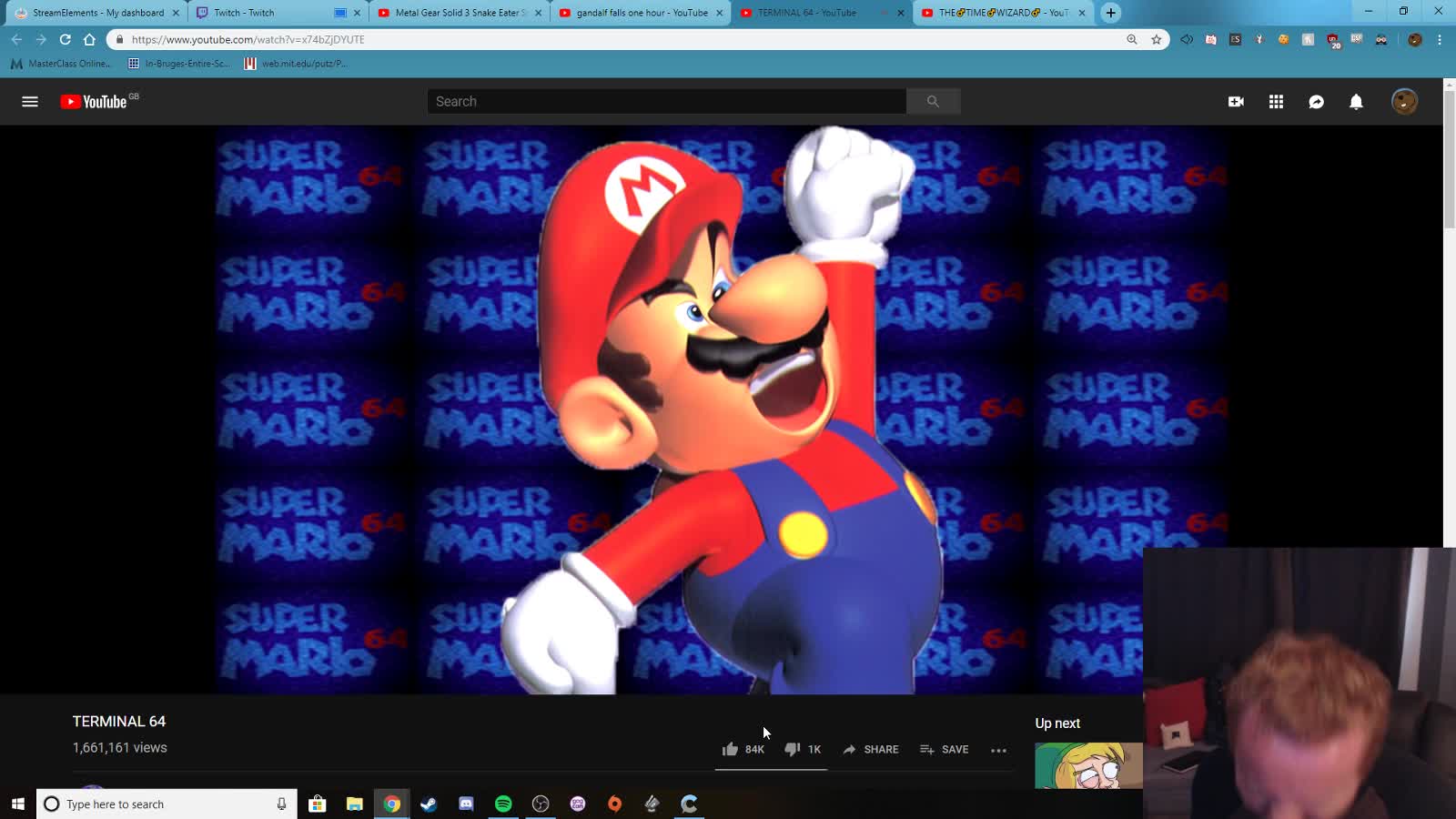The height and width of the screenshot is (819, 1456).
Task: Open a new browser tab
Action: pos(1110,13)
